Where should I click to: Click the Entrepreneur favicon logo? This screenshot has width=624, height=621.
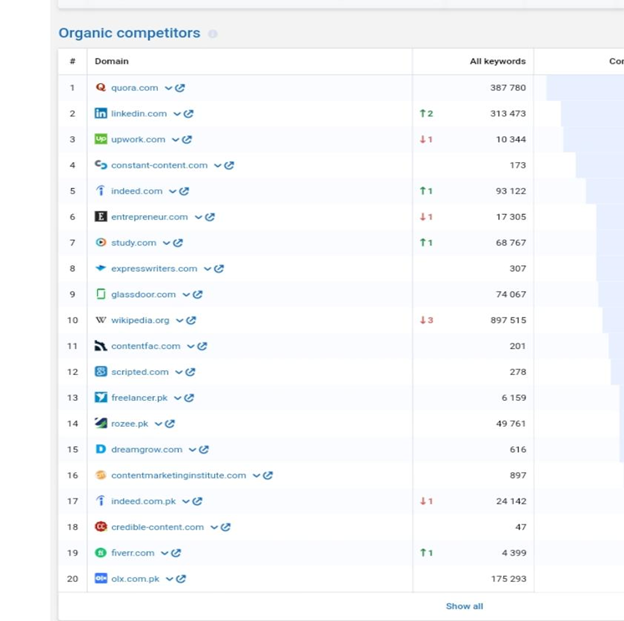pyautogui.click(x=101, y=217)
